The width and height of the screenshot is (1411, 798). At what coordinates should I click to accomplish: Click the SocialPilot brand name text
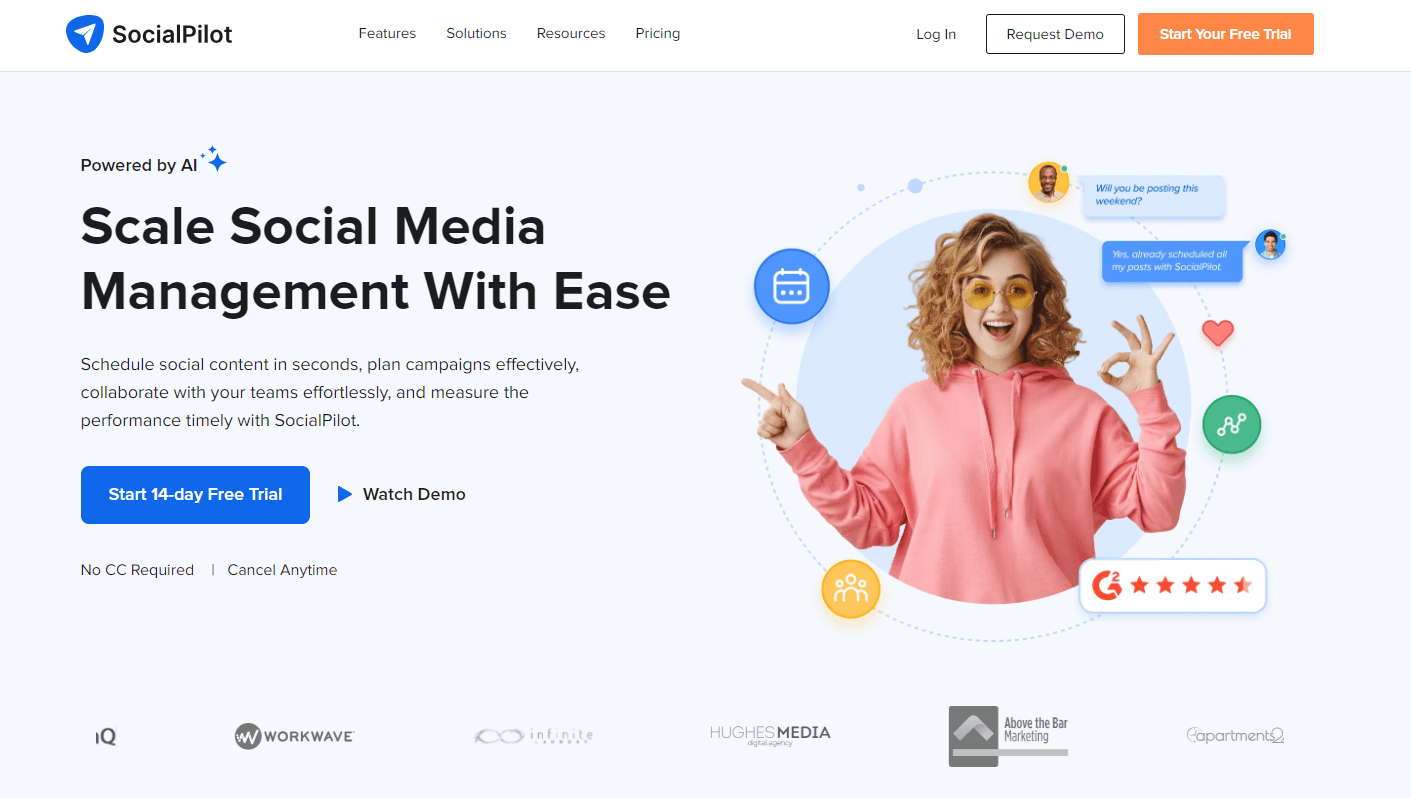pyautogui.click(x=172, y=35)
